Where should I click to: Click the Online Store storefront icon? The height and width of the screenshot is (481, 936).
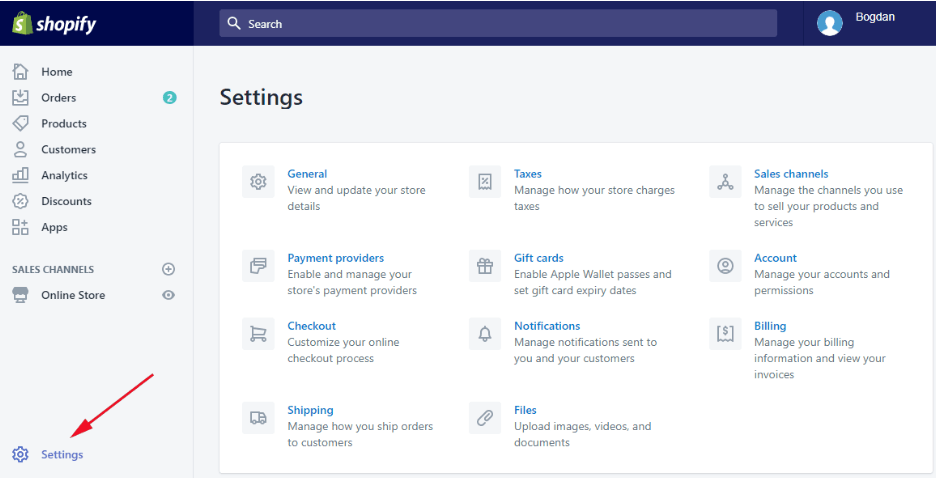coord(20,295)
